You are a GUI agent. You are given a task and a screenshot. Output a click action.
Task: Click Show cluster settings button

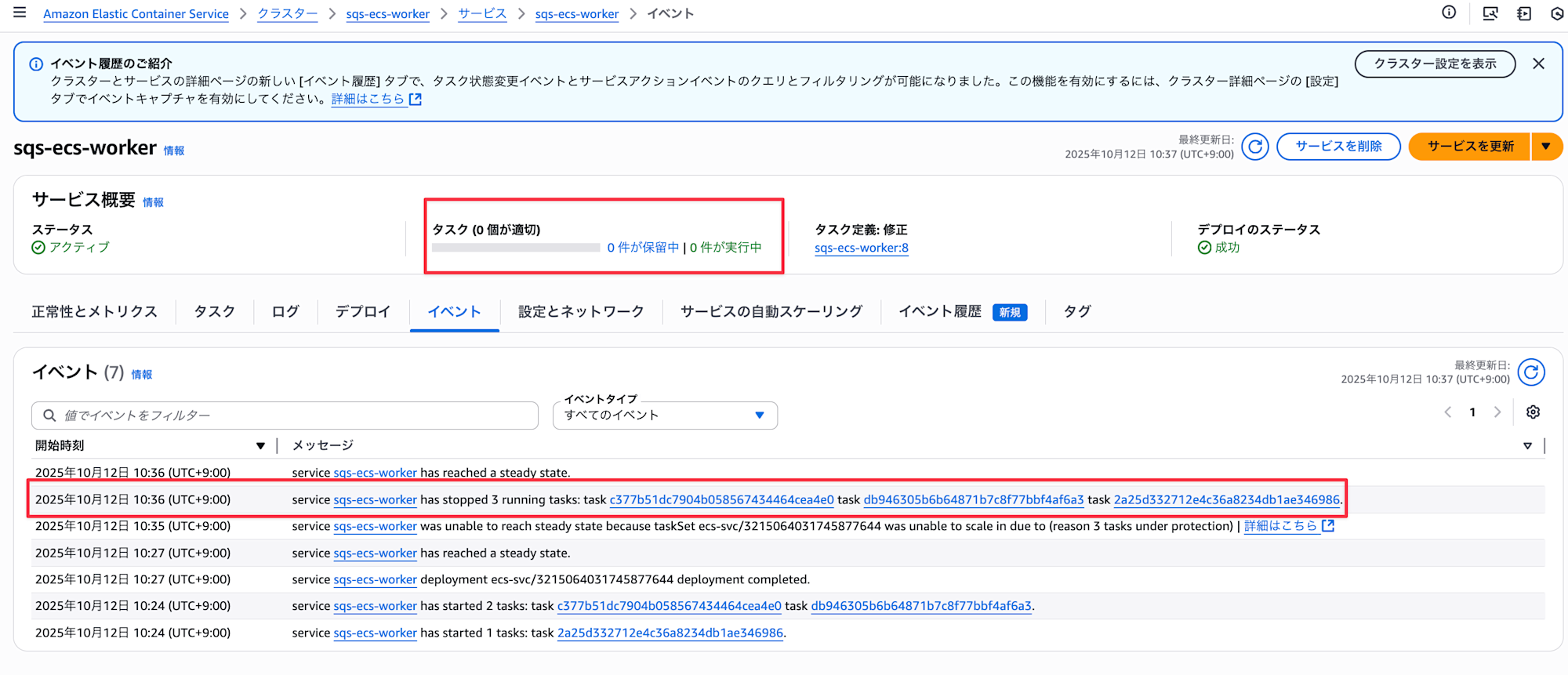1434,64
